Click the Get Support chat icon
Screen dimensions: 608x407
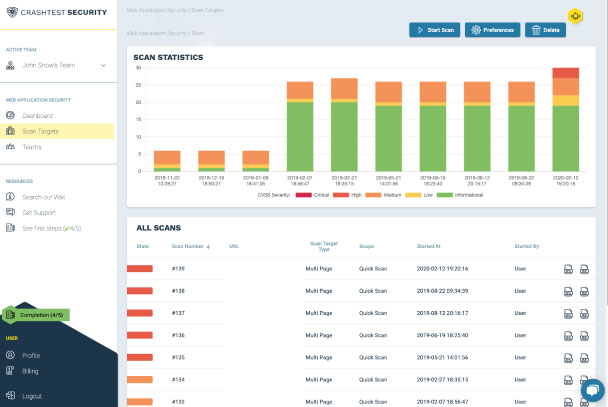10,212
